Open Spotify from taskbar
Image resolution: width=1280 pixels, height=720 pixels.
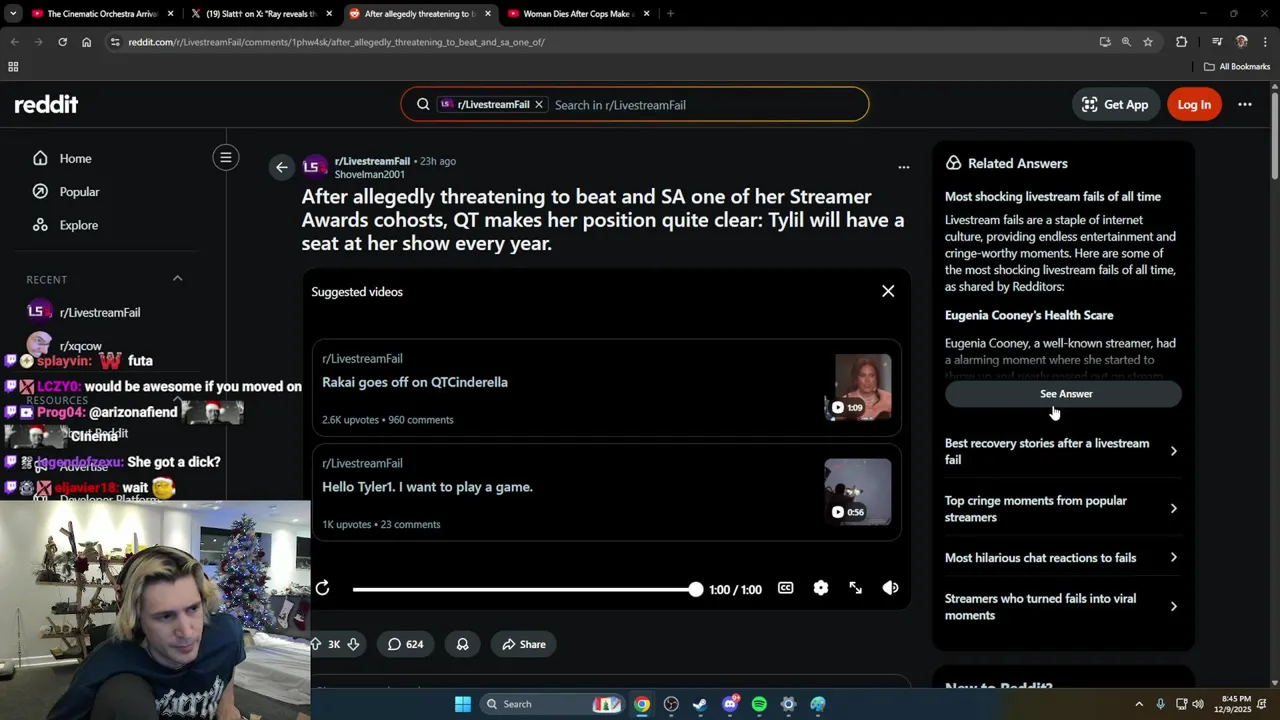pyautogui.click(x=759, y=704)
